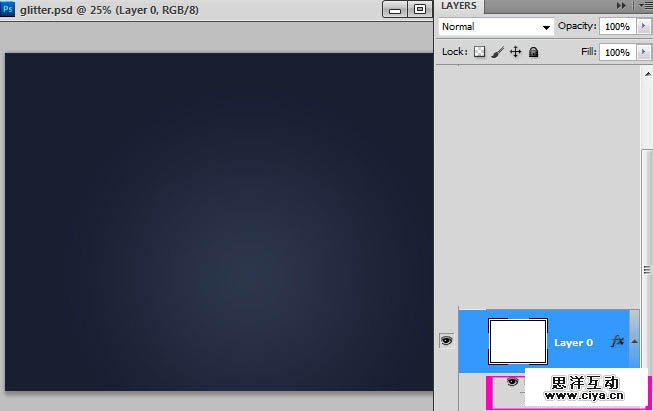Collapse Layer 0 effects list arrow
Image resolution: width=653 pixels, height=411 pixels.
(x=633, y=341)
